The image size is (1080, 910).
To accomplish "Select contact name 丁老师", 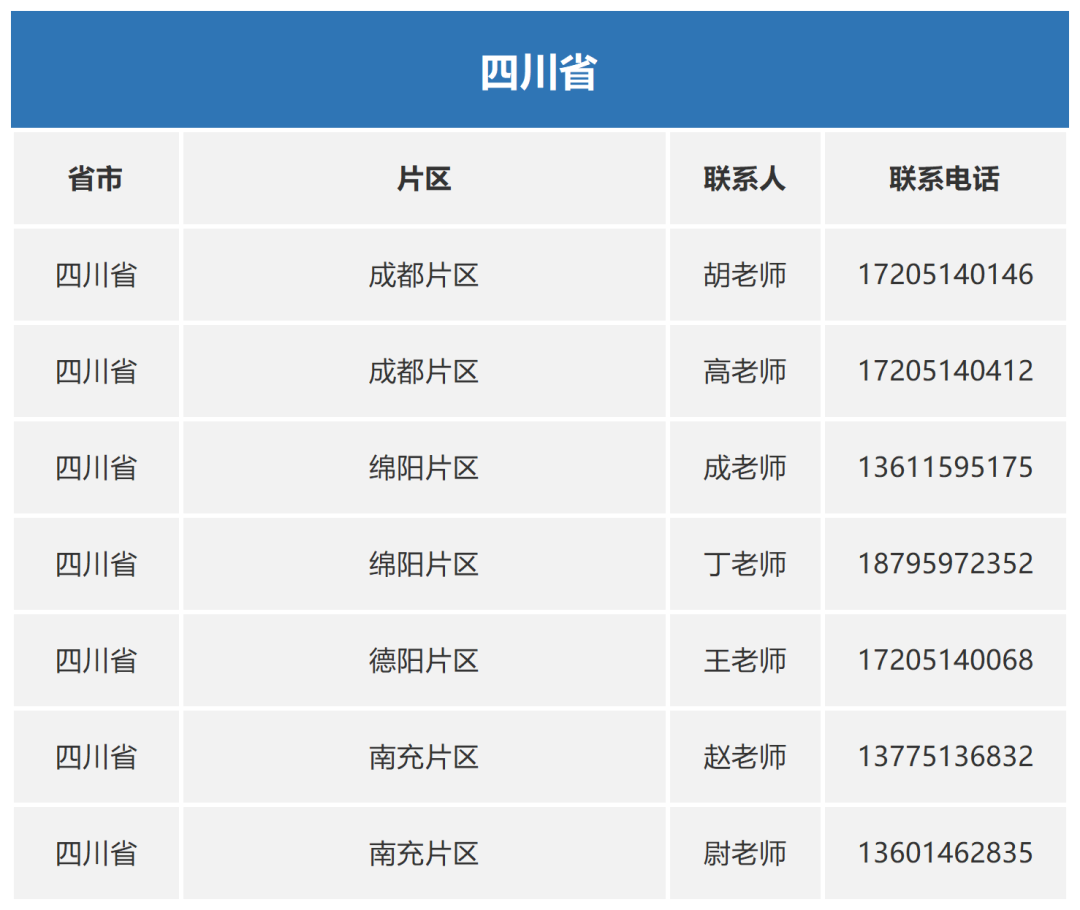I will coord(745,564).
